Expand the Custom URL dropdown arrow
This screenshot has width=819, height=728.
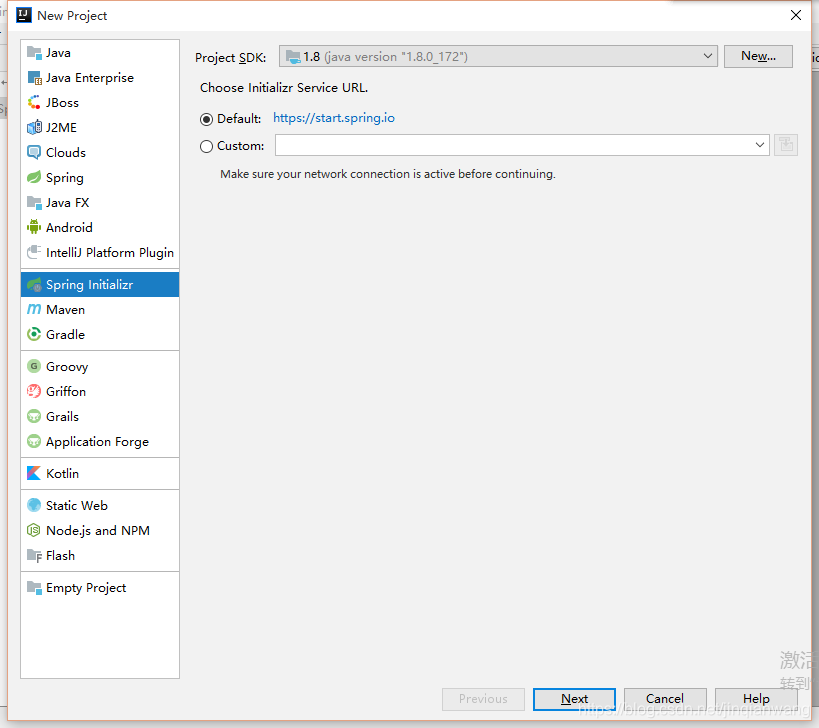click(x=759, y=145)
